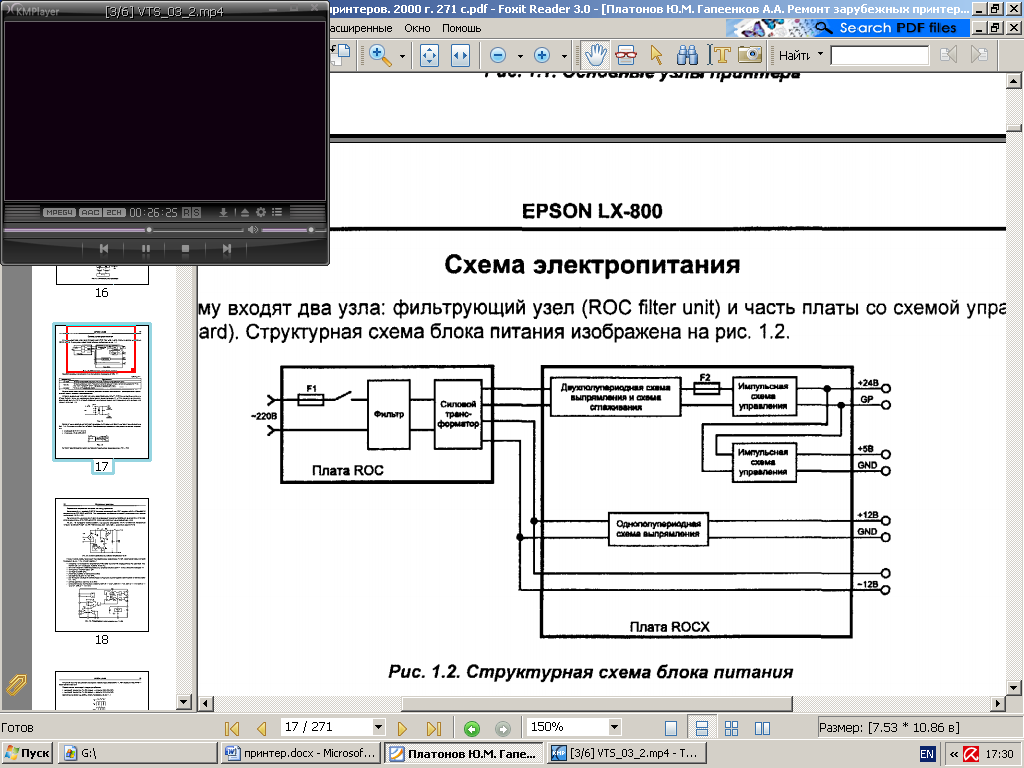Click the Search PDF files banner
1024x768 pixels.
coord(848,28)
